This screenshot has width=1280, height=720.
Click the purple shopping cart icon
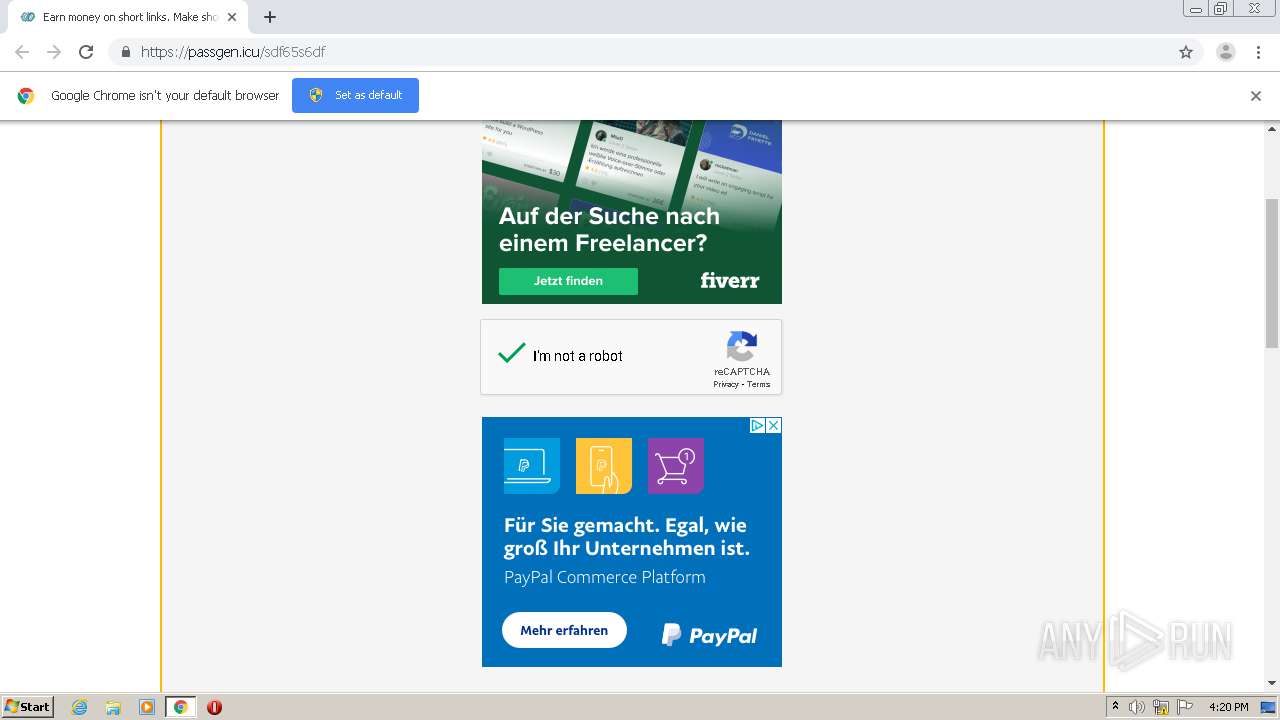[676, 466]
